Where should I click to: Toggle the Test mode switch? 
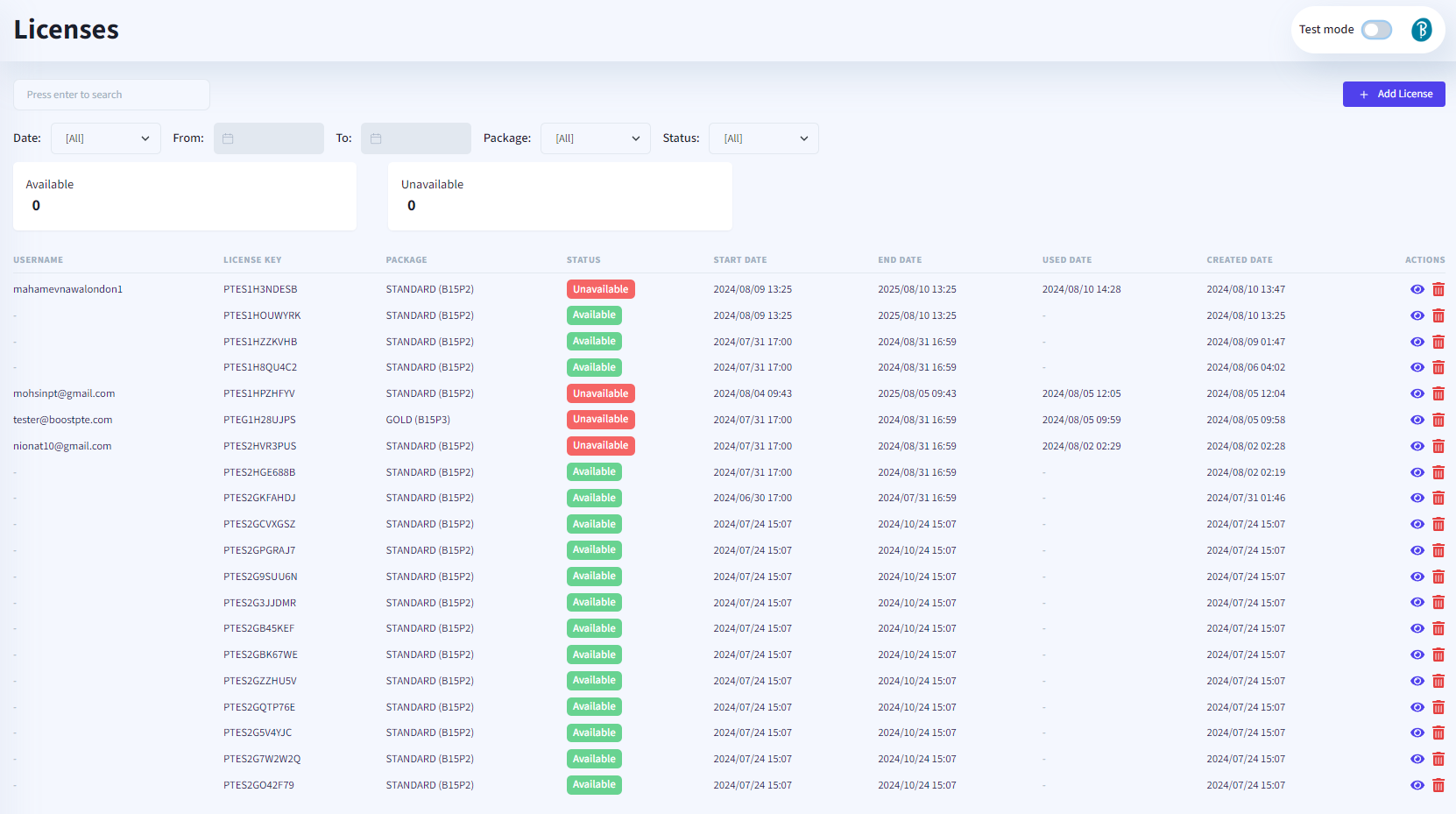point(1376,30)
